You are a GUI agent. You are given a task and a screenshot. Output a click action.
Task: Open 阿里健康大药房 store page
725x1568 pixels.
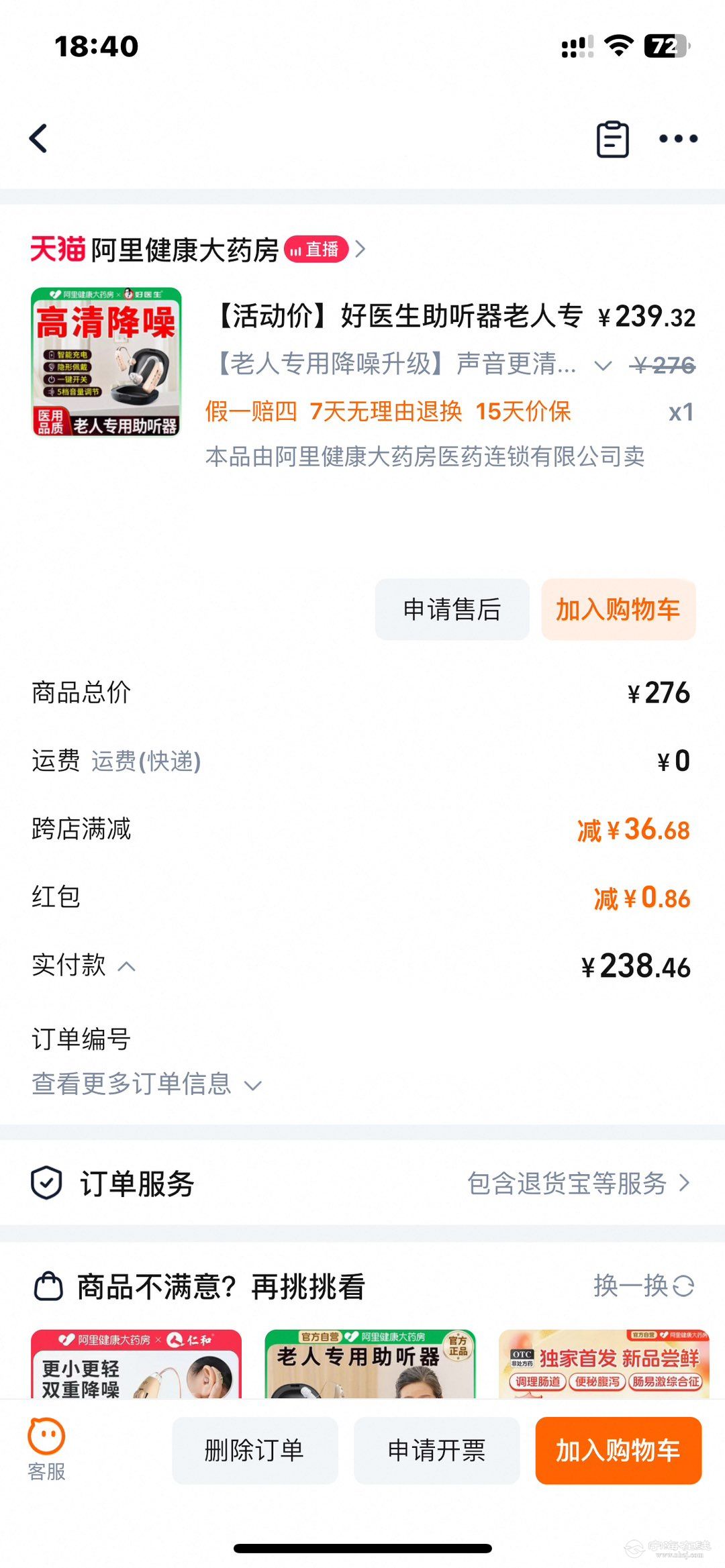click(185, 250)
